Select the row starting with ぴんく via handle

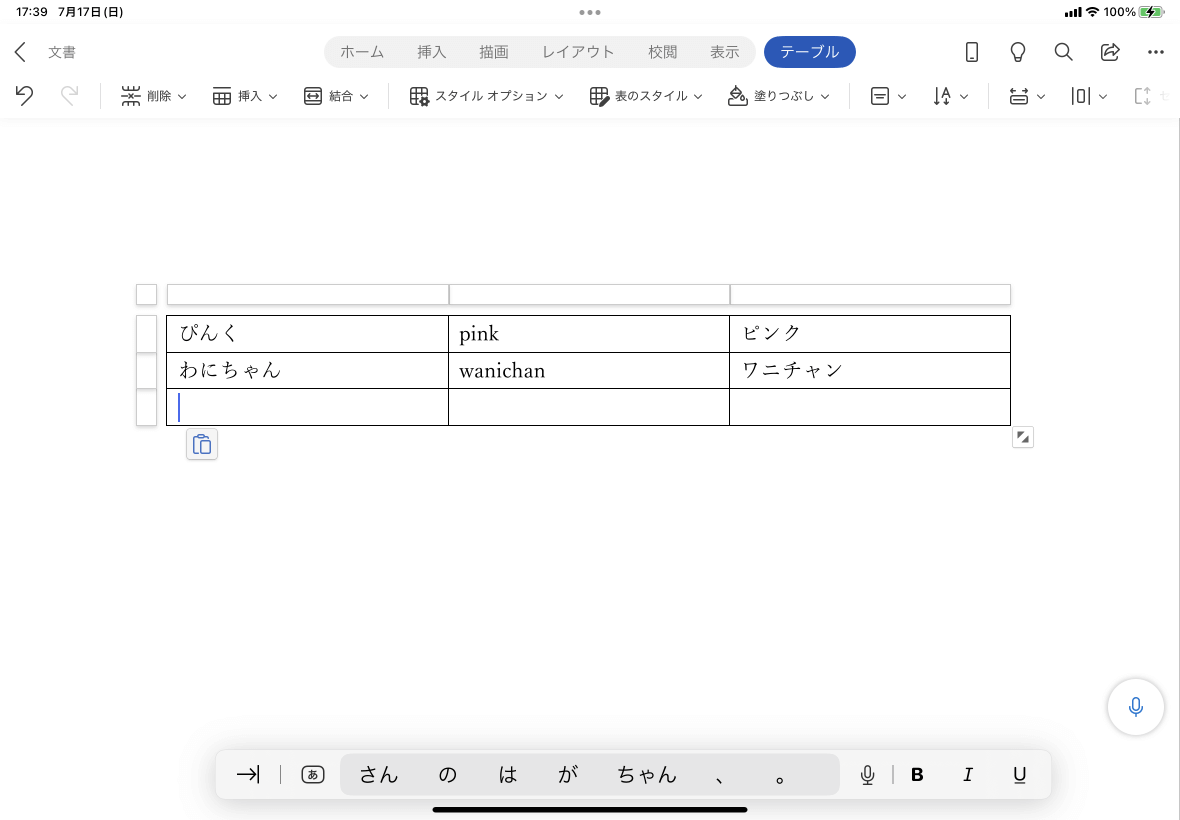coord(146,334)
